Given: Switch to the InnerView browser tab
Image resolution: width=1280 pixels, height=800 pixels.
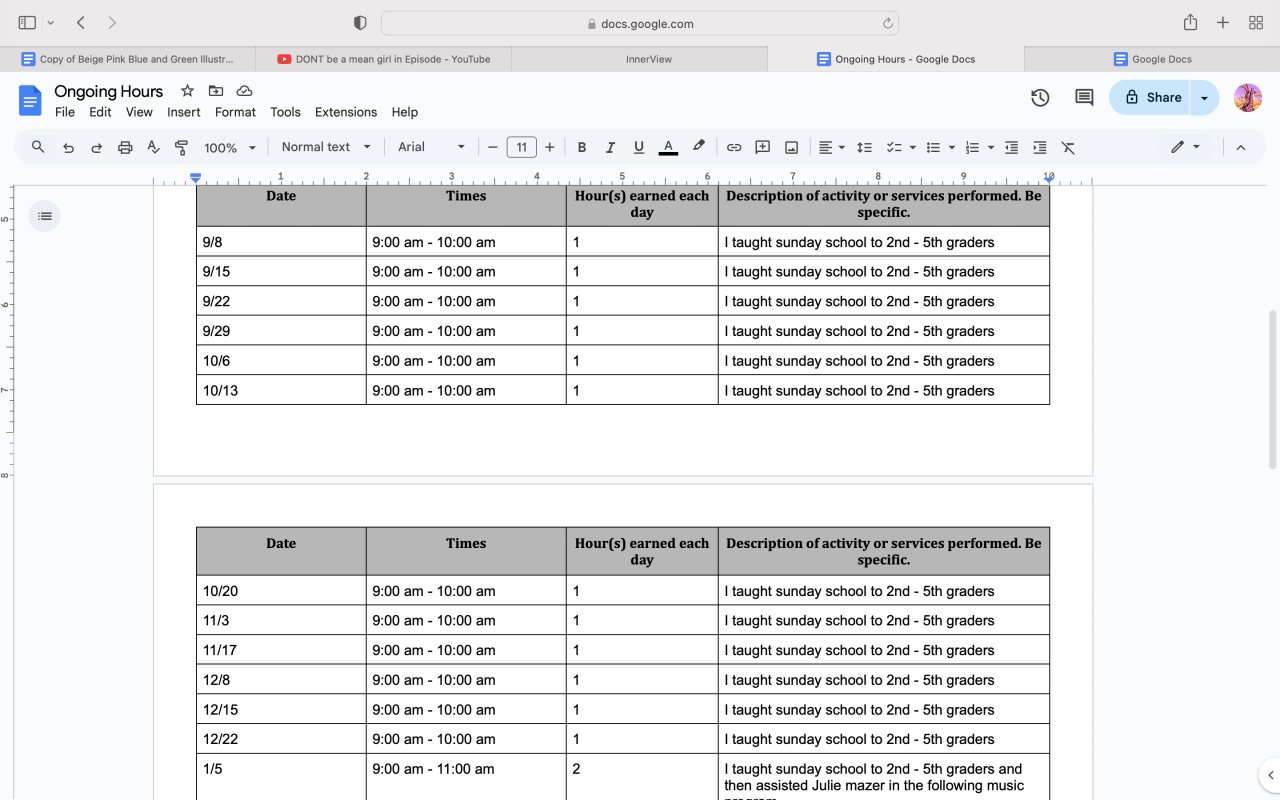Looking at the screenshot, I should click(x=648, y=59).
